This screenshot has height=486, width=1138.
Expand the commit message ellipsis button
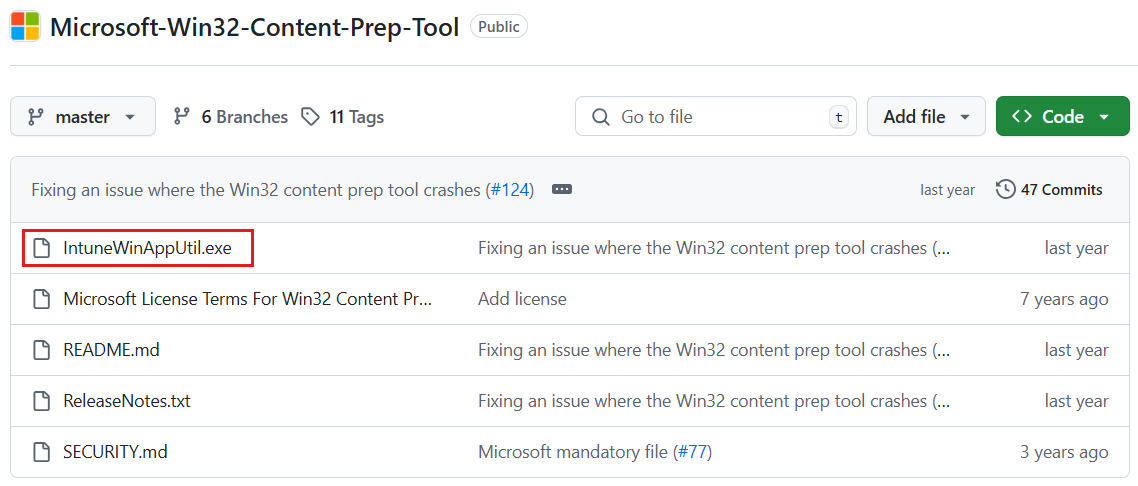[x=562, y=189]
